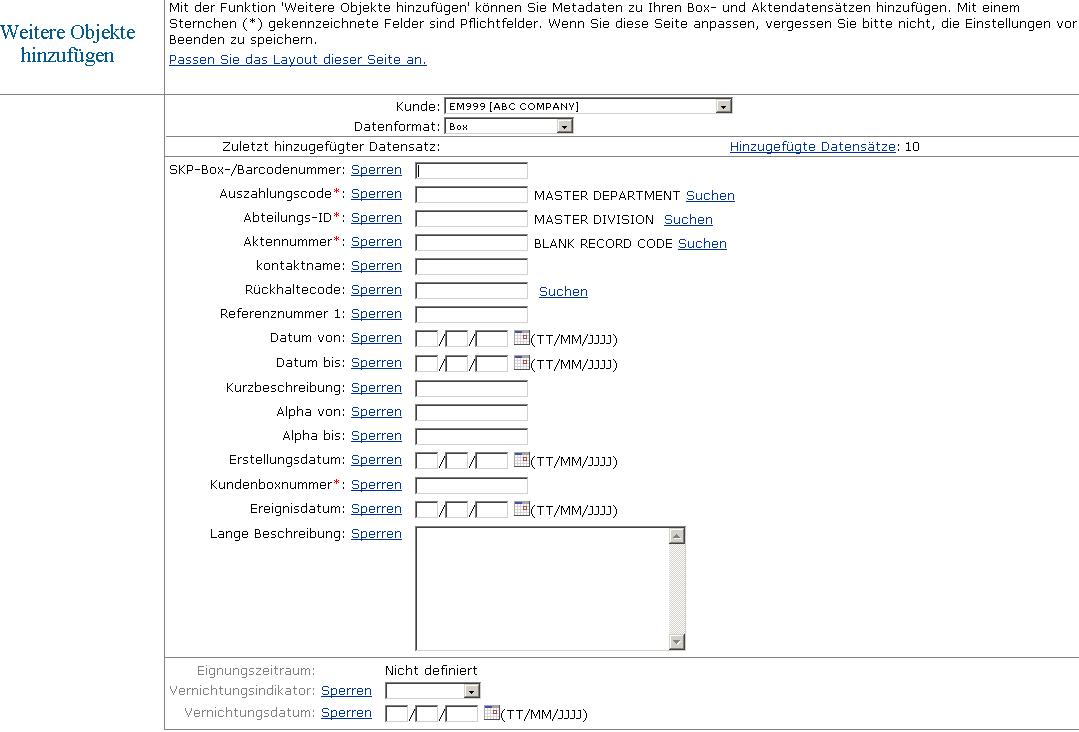Open the page layout customization link
Viewport: 1079px width, 732px height.
click(x=297, y=60)
